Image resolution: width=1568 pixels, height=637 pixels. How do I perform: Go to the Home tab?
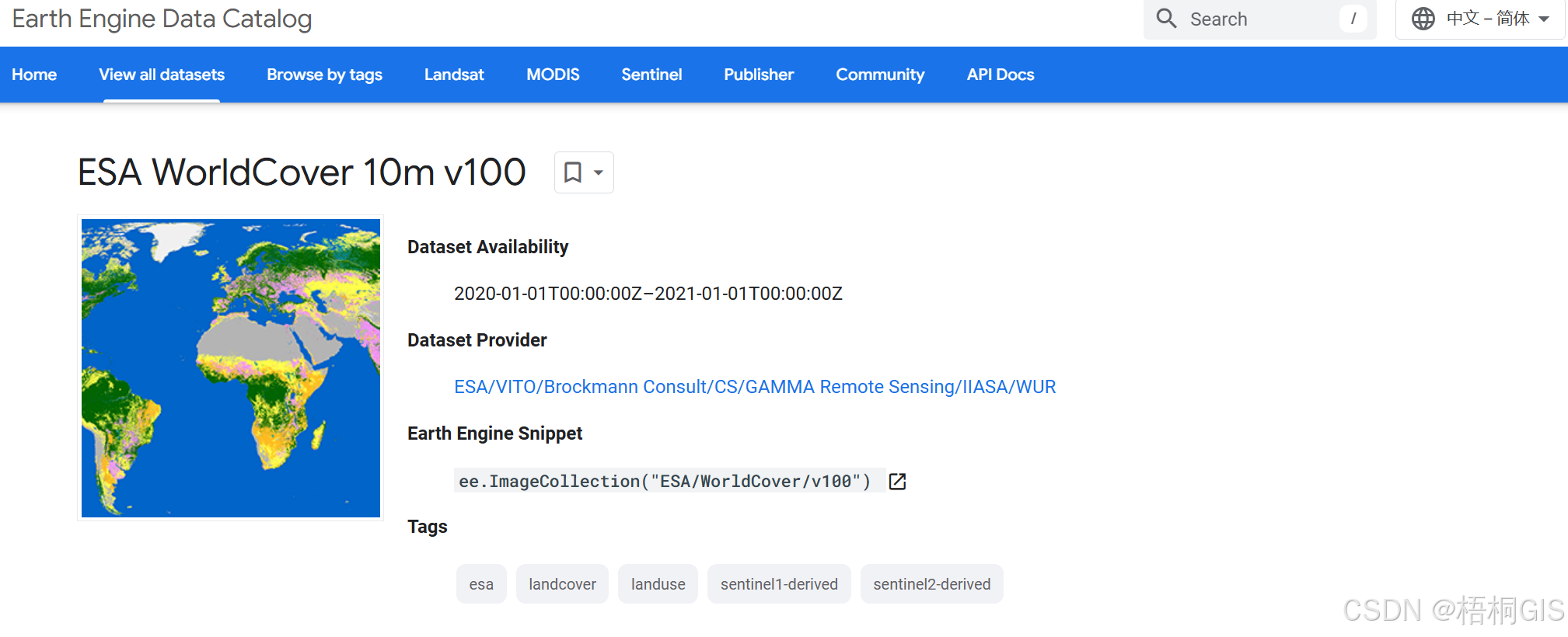coord(34,75)
